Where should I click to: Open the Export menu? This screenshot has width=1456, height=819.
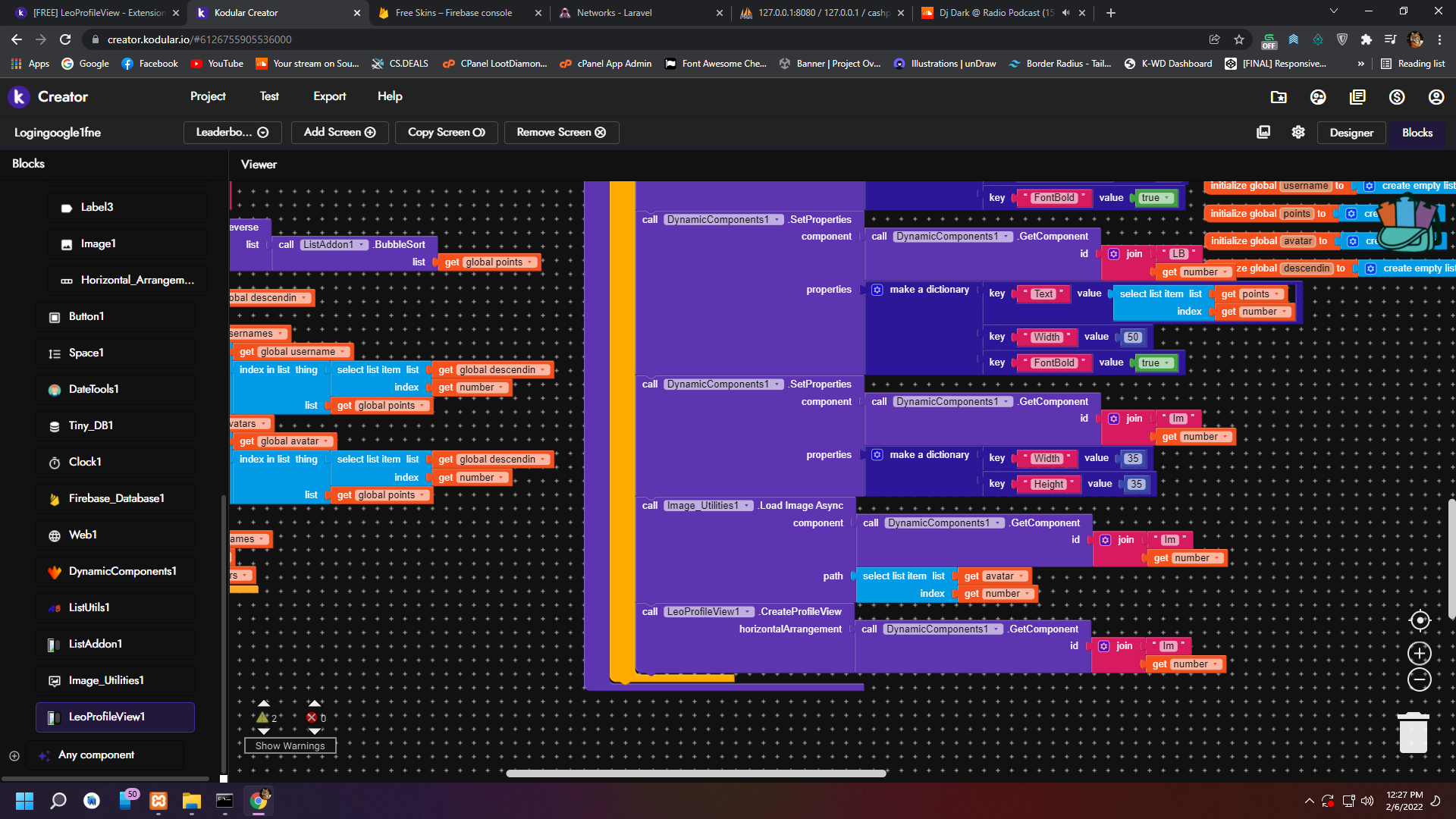tap(329, 96)
